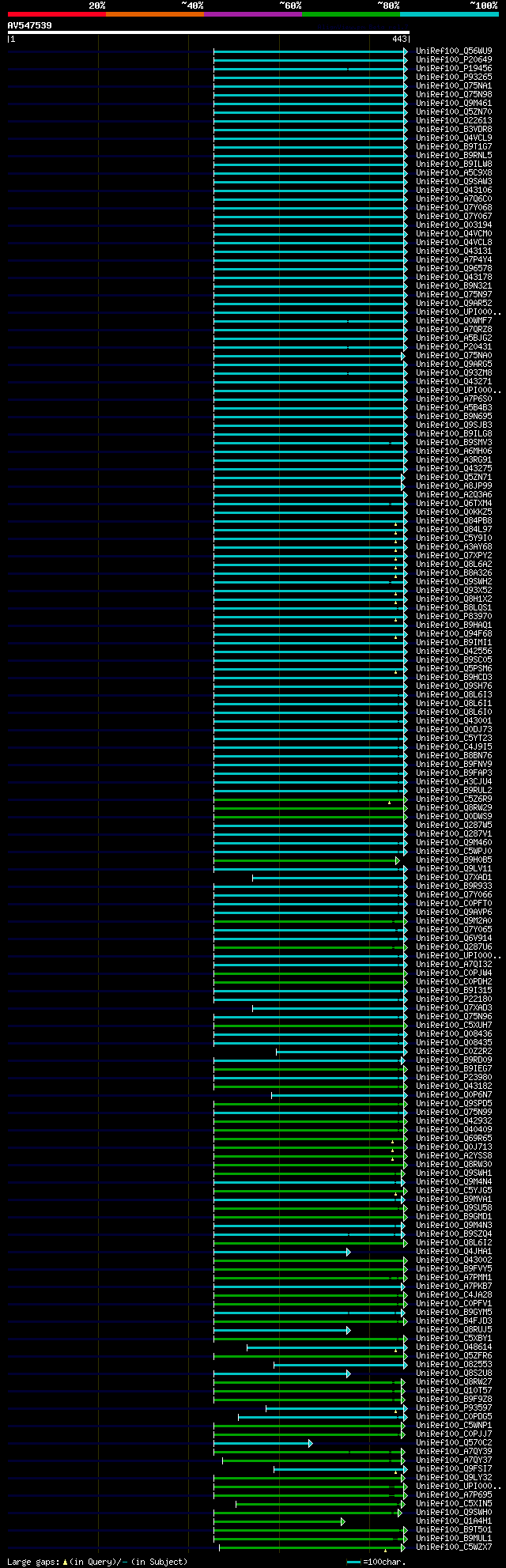This screenshot has width=506, height=1568.
Task: Select hit label UniRef100_C5WZX7
Action: click(x=454, y=1547)
